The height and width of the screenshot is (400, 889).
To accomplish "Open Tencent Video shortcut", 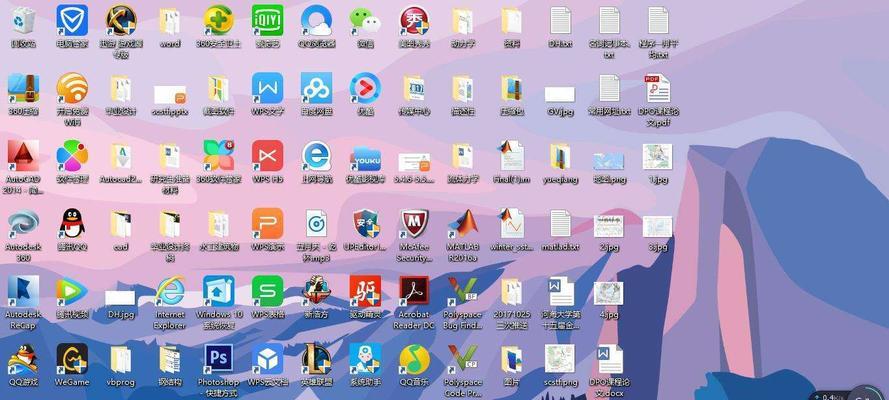I will (72, 291).
